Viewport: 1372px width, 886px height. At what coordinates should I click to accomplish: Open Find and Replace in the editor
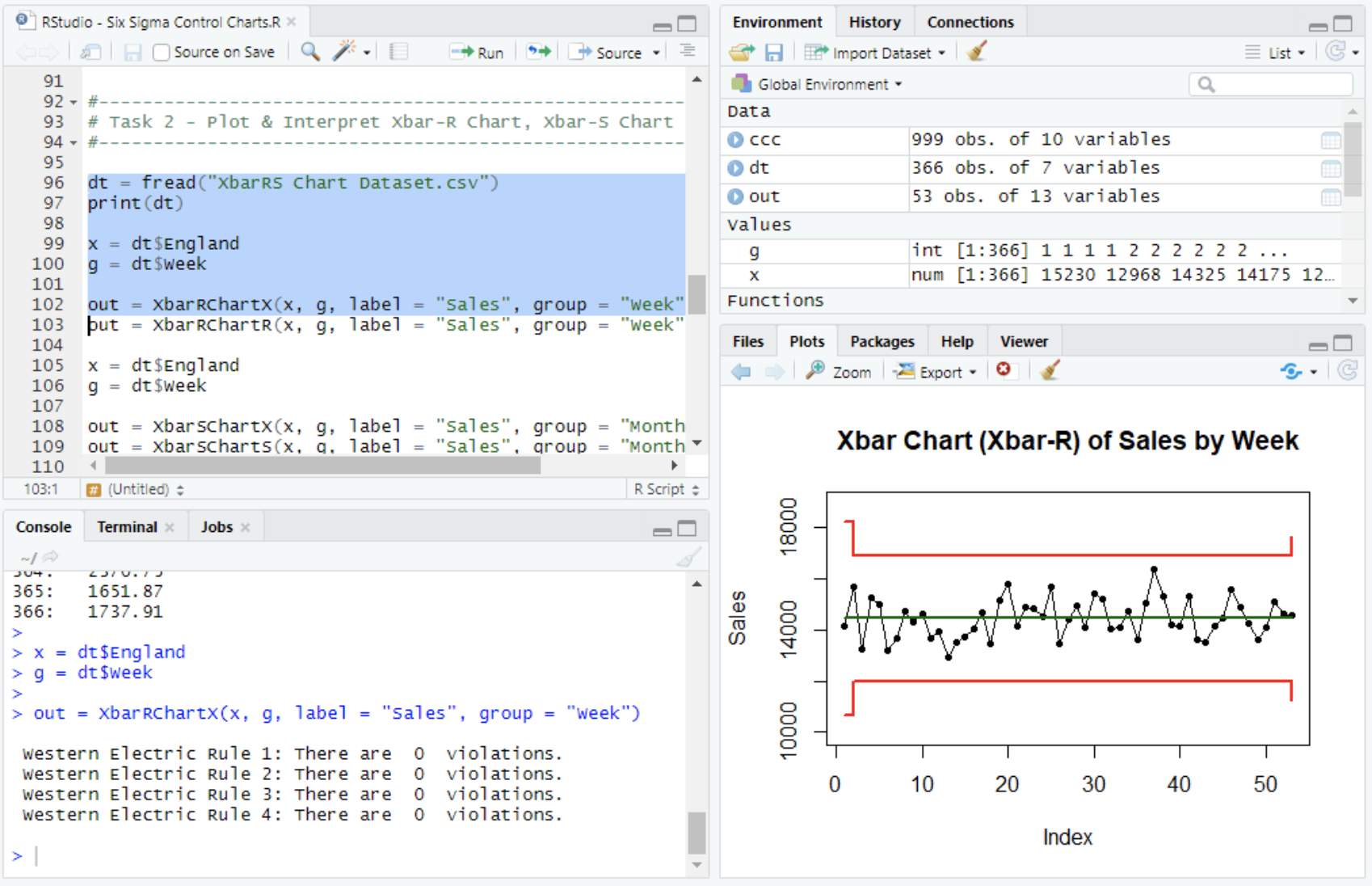pyautogui.click(x=309, y=51)
